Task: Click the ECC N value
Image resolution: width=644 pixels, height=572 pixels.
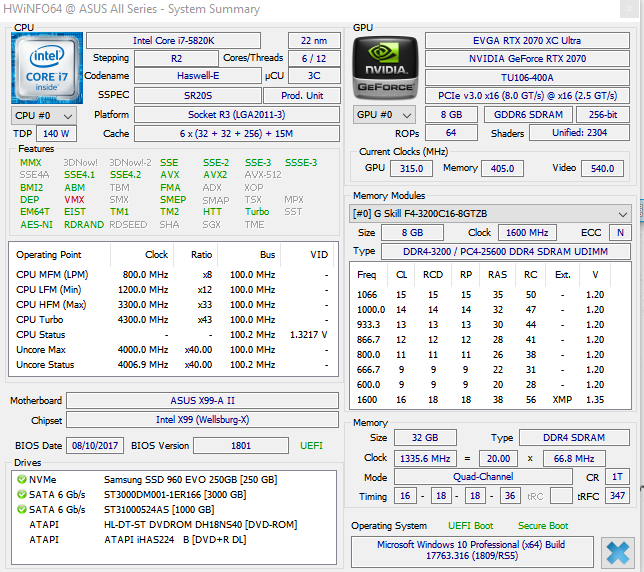Action: [x=620, y=233]
